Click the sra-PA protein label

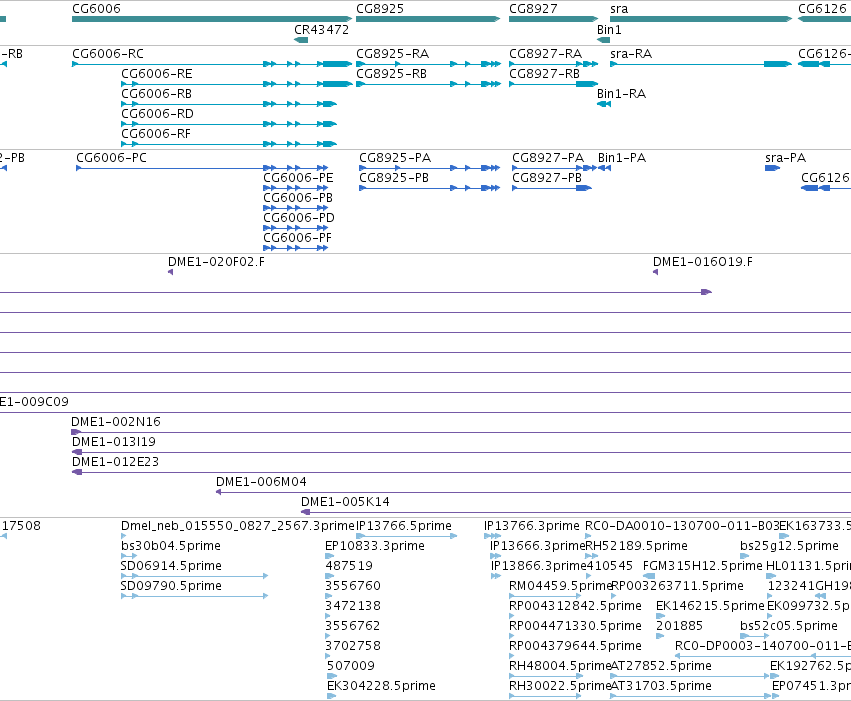coord(785,158)
